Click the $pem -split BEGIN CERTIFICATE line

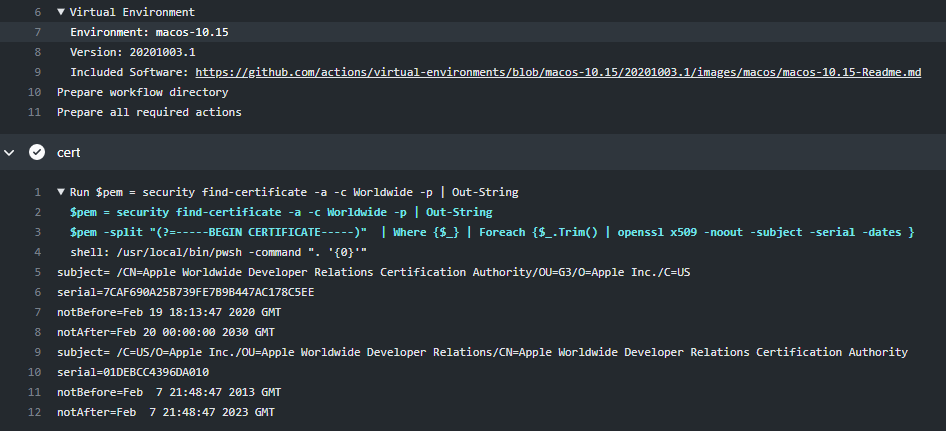click(x=492, y=232)
